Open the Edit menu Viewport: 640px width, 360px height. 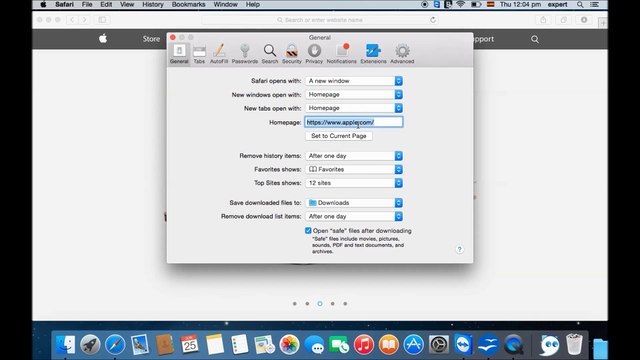click(x=106, y=4)
